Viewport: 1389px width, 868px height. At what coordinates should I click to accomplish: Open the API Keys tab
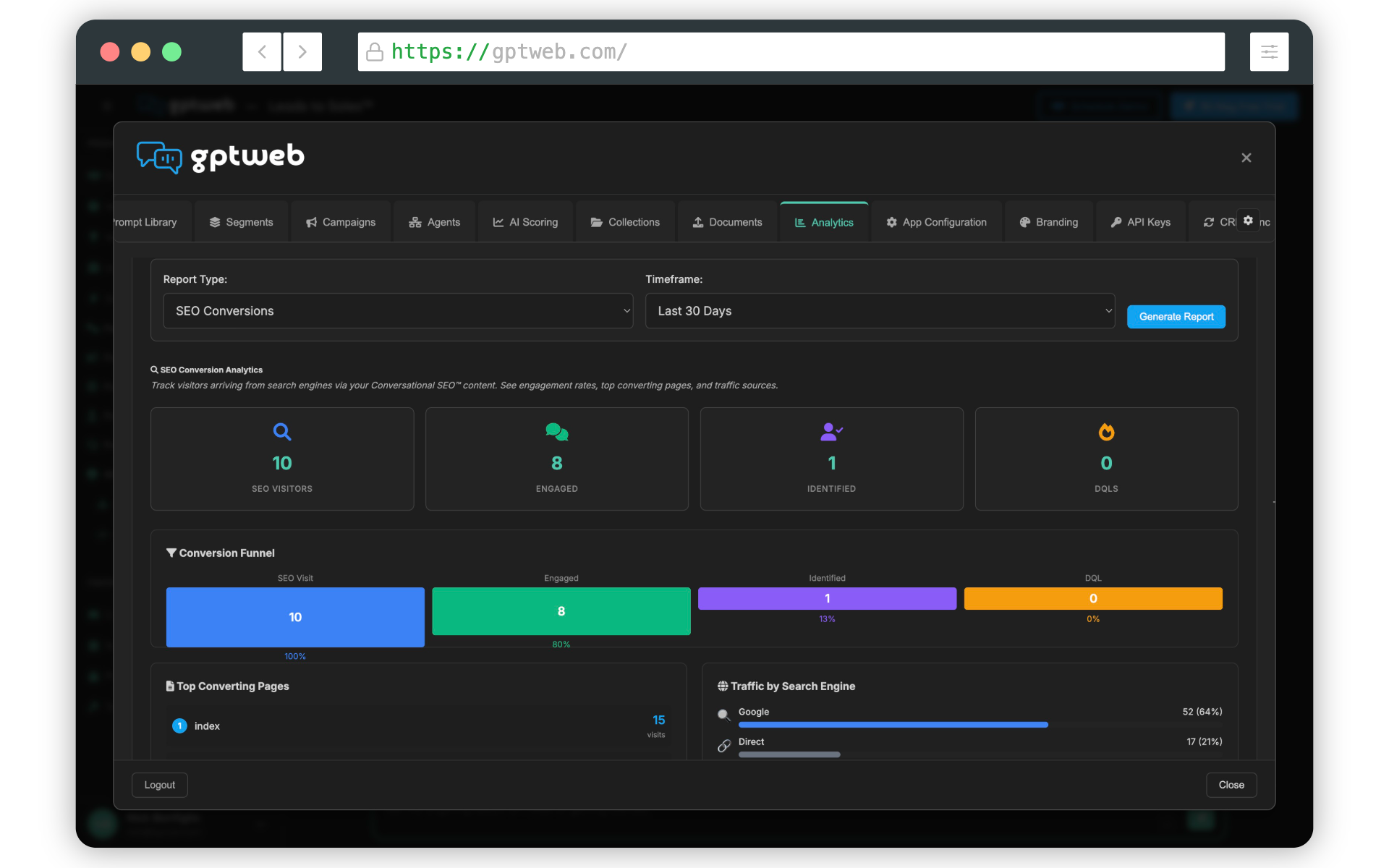coord(1141,222)
